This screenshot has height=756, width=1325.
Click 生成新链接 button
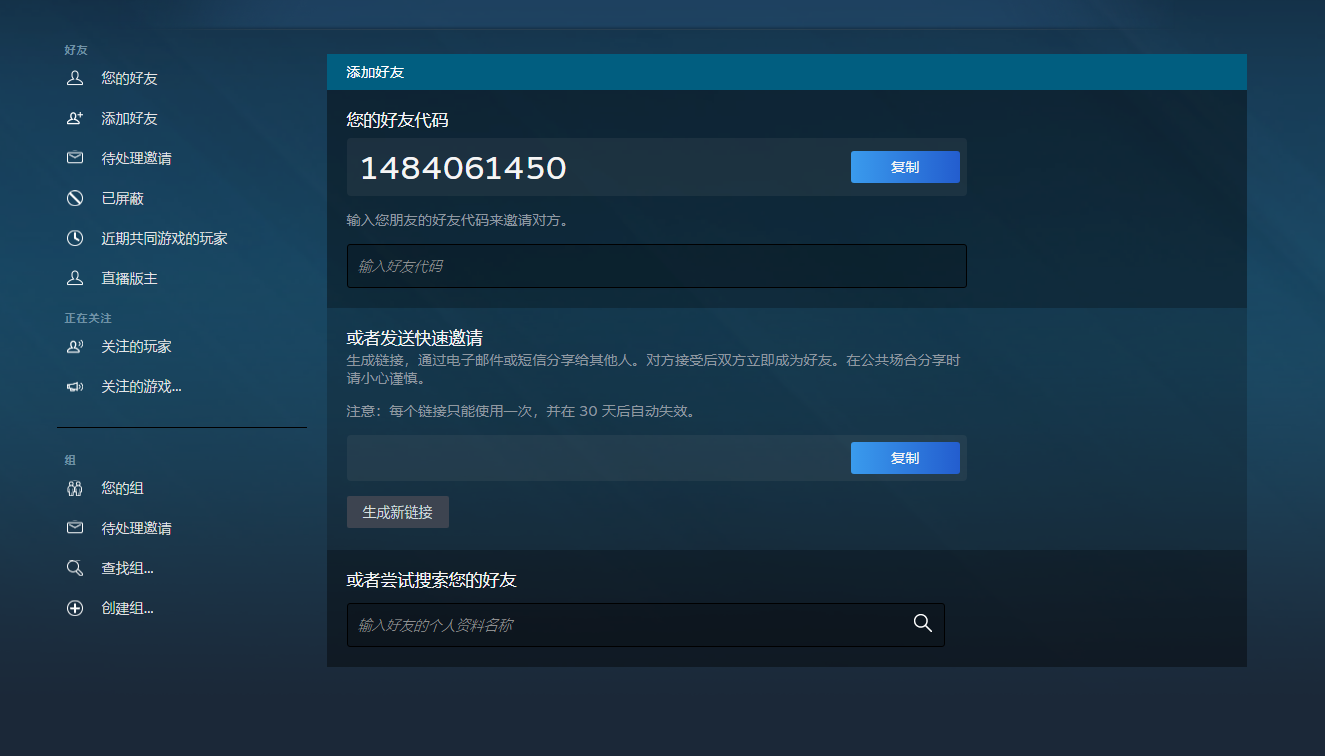(x=398, y=512)
